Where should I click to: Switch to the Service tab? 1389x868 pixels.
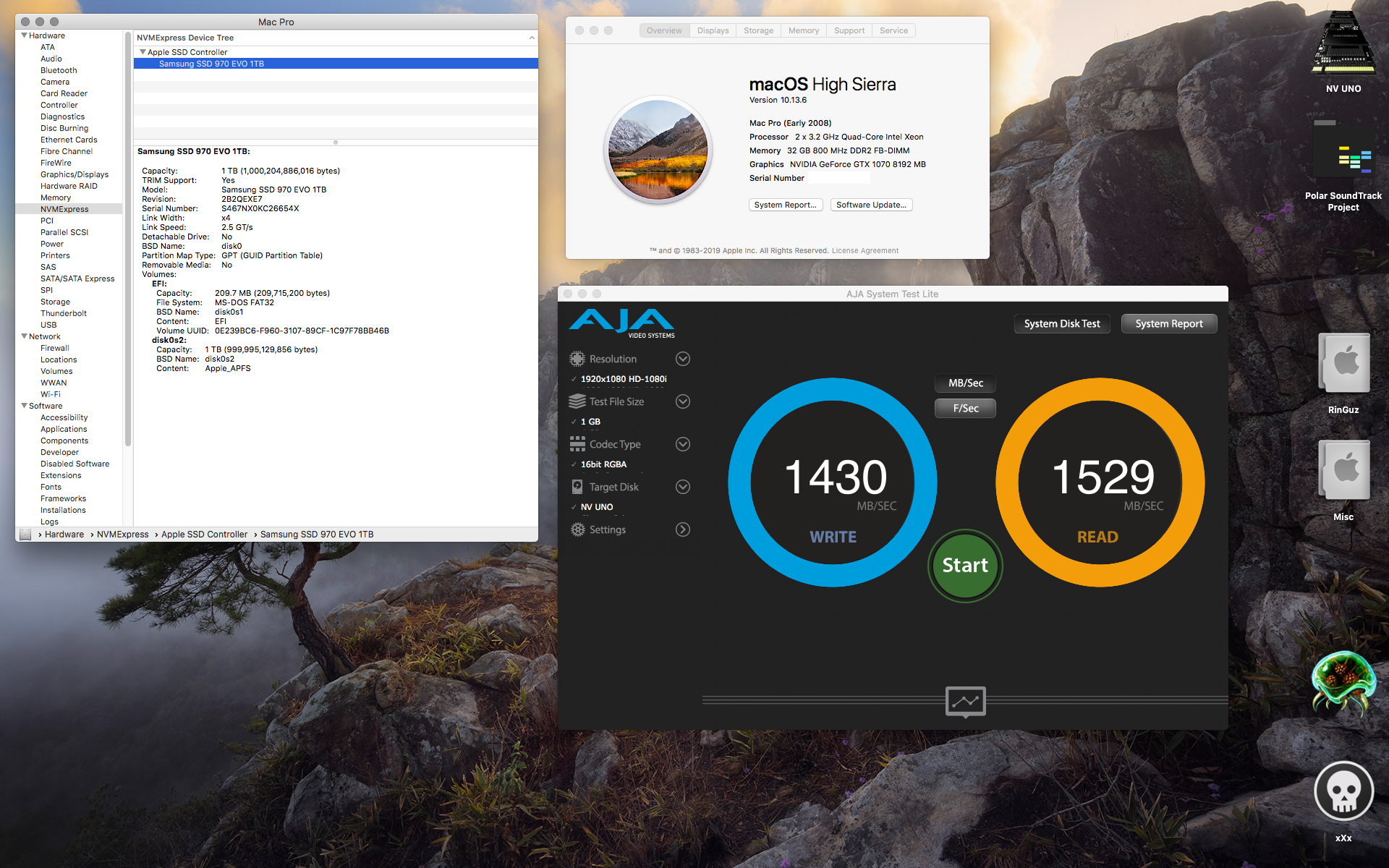[893, 30]
